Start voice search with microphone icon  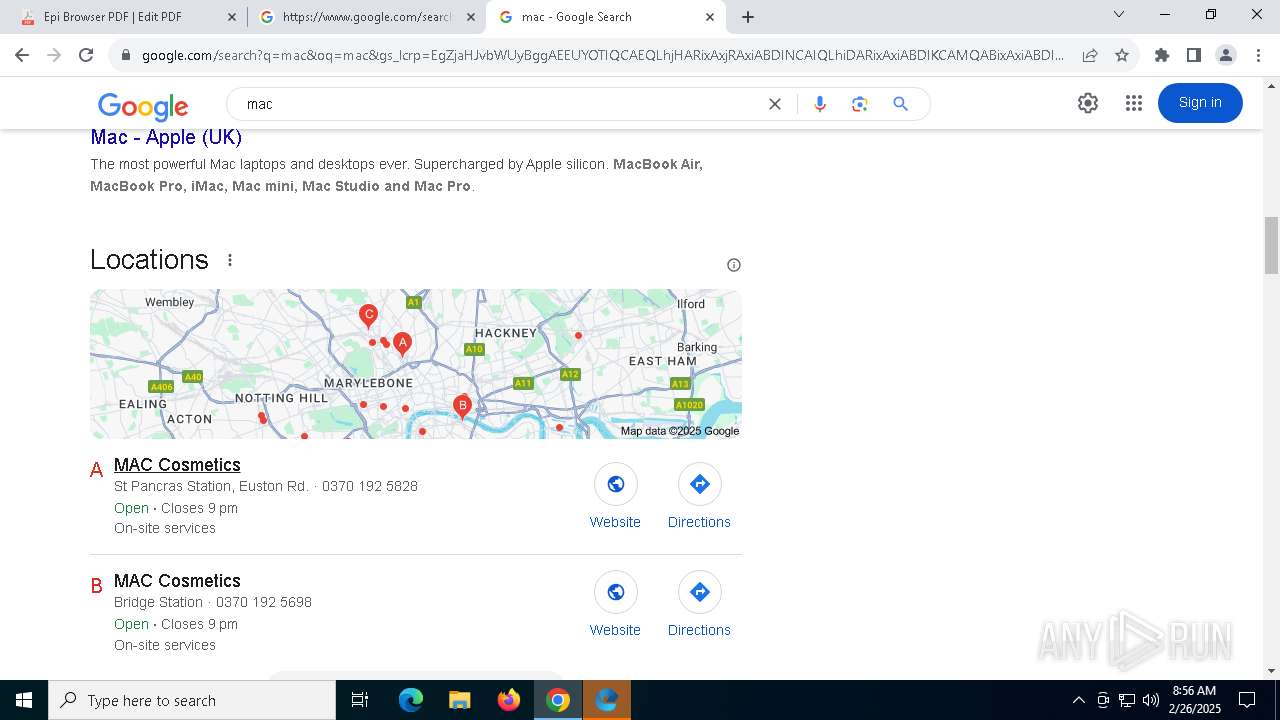820,104
